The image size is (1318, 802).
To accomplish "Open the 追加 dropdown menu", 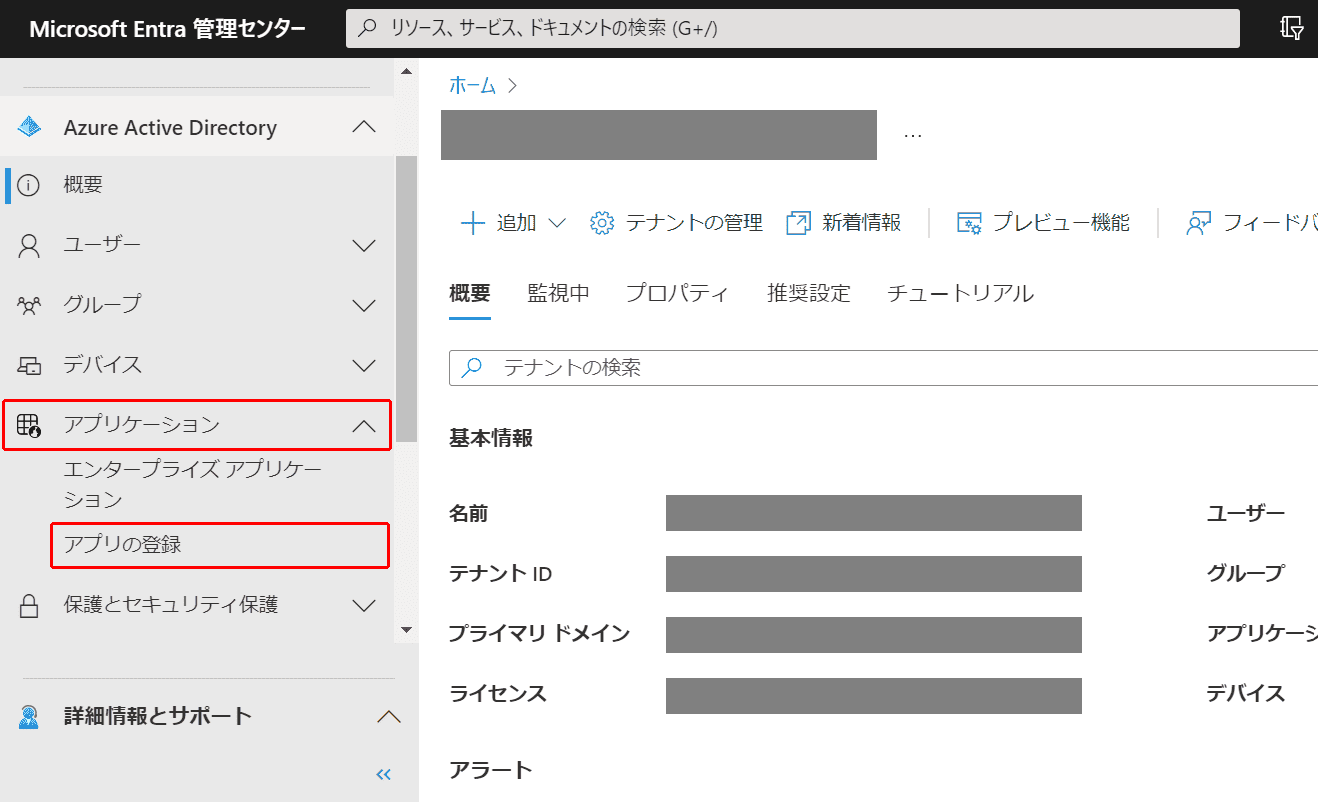I will click(513, 223).
